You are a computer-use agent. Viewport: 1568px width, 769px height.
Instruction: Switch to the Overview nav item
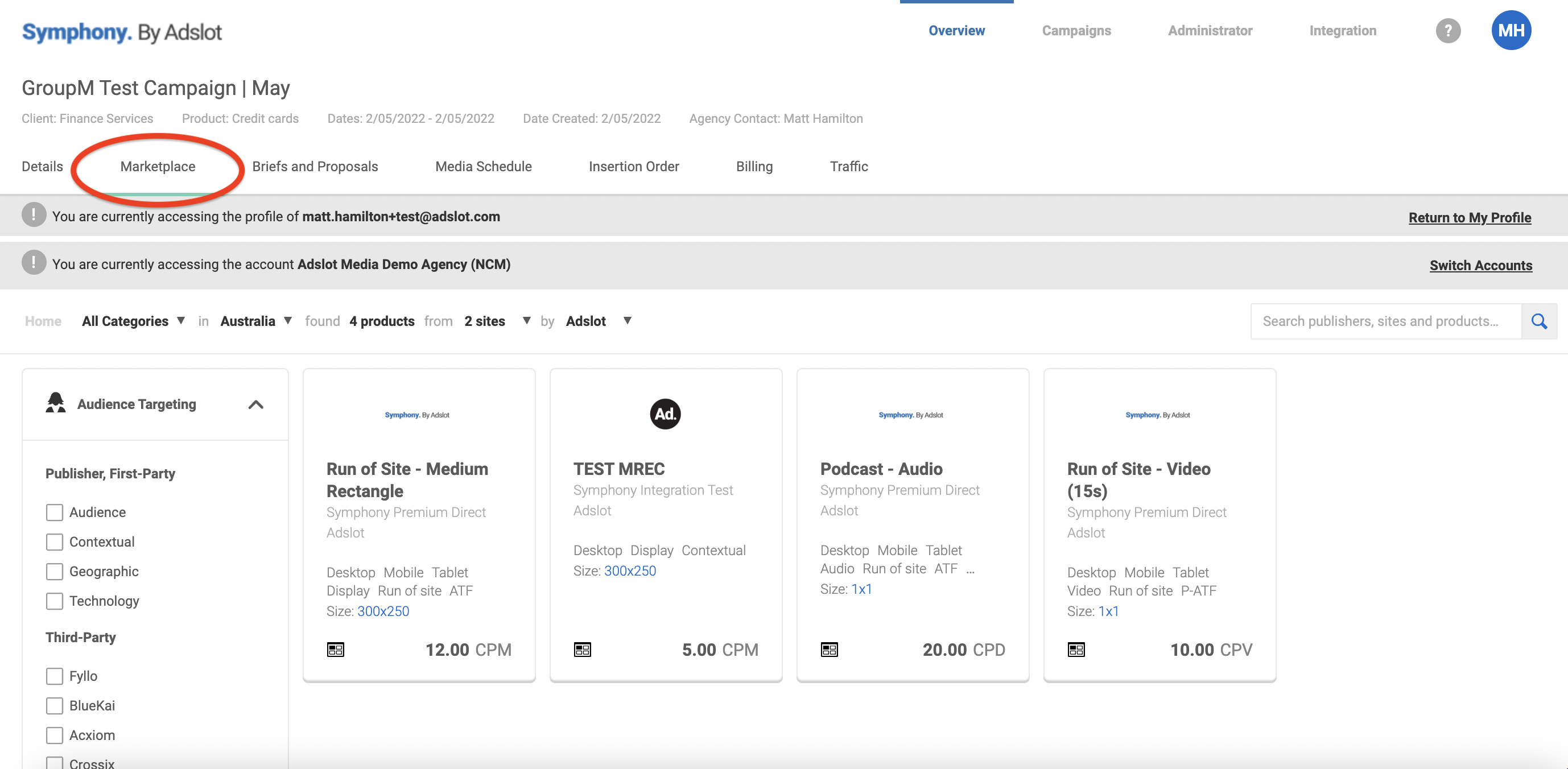click(956, 30)
